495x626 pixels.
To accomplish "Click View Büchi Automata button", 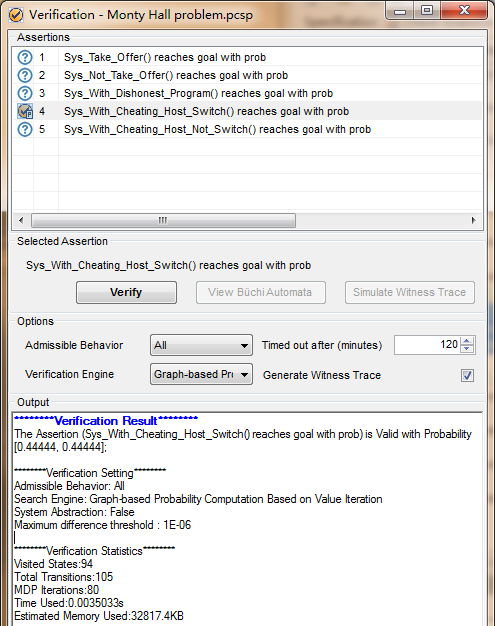I will [x=261, y=293].
